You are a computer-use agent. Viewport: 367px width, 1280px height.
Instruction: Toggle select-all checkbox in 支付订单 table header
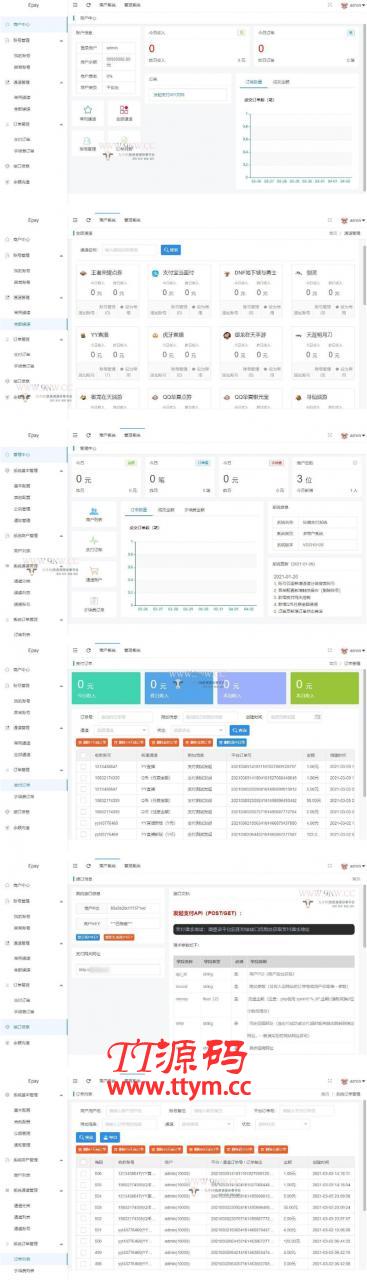point(82,754)
